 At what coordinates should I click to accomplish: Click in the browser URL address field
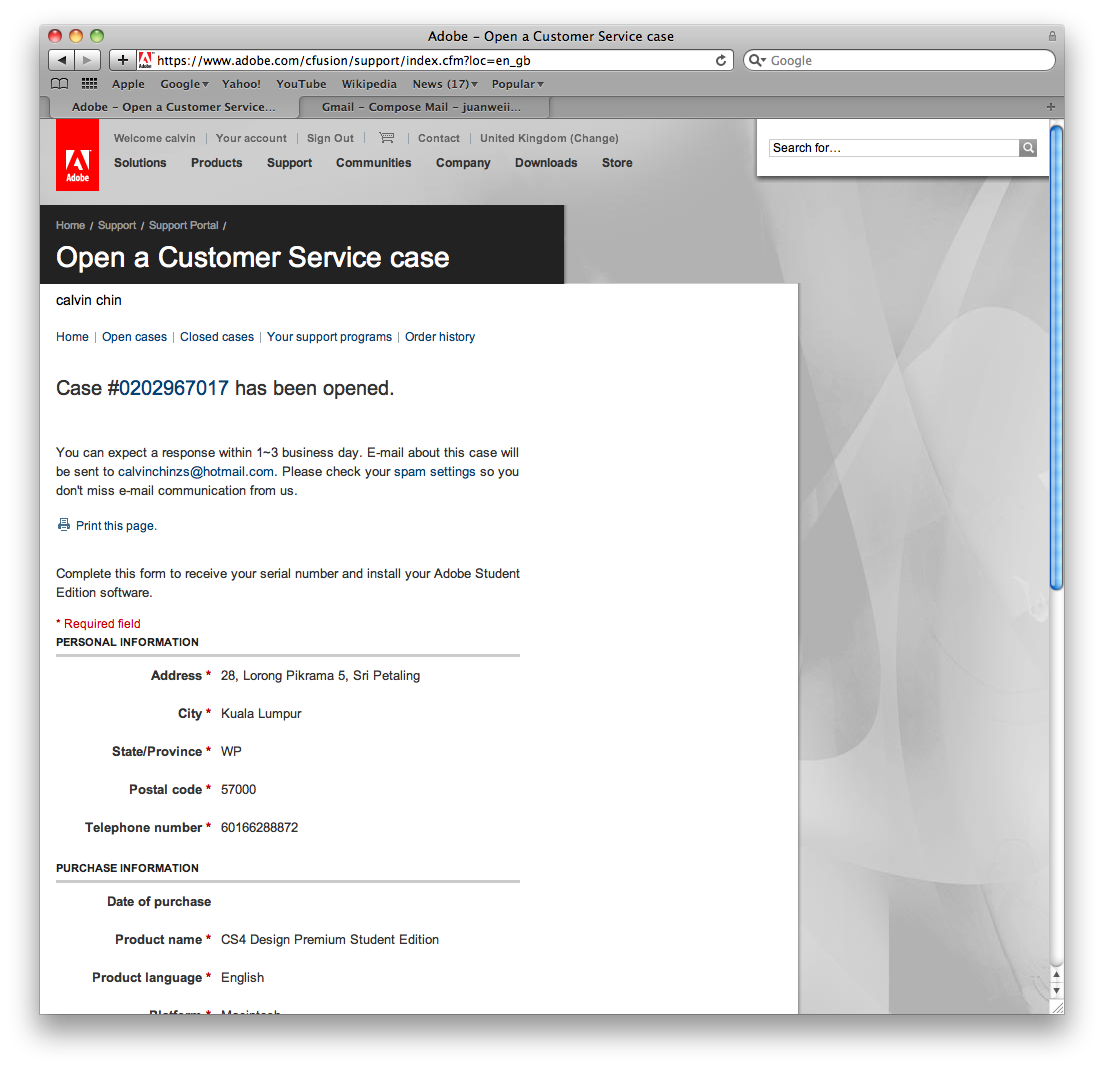[x=434, y=61]
